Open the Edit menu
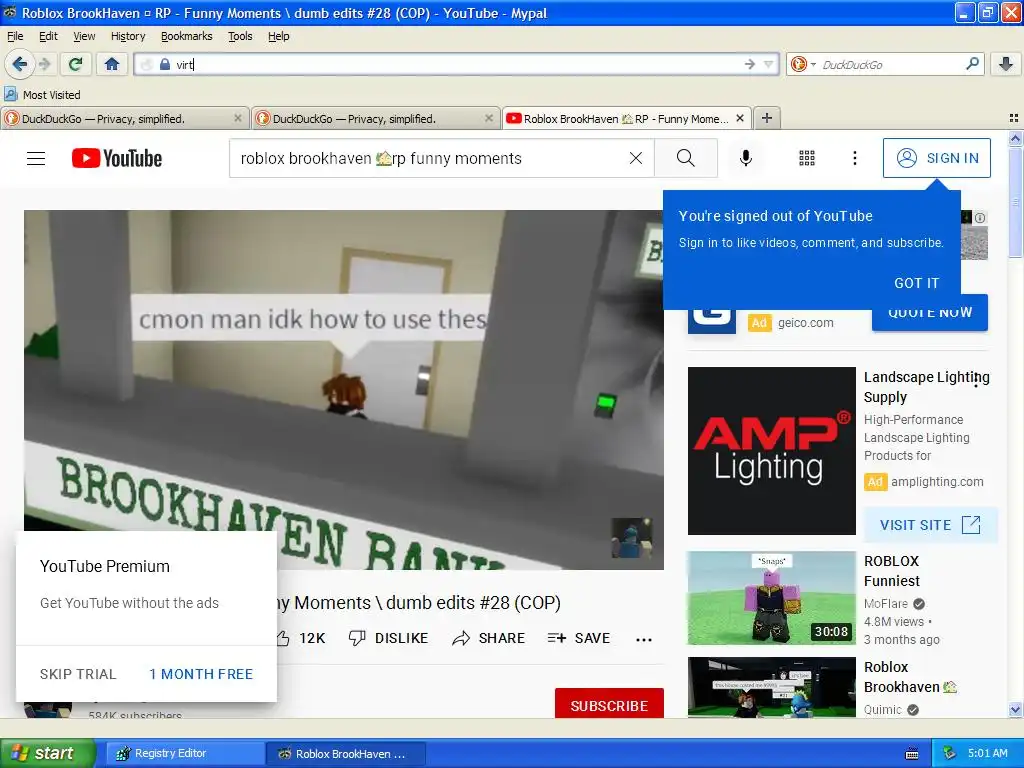Image resolution: width=1024 pixels, height=768 pixels. pyautogui.click(x=48, y=36)
